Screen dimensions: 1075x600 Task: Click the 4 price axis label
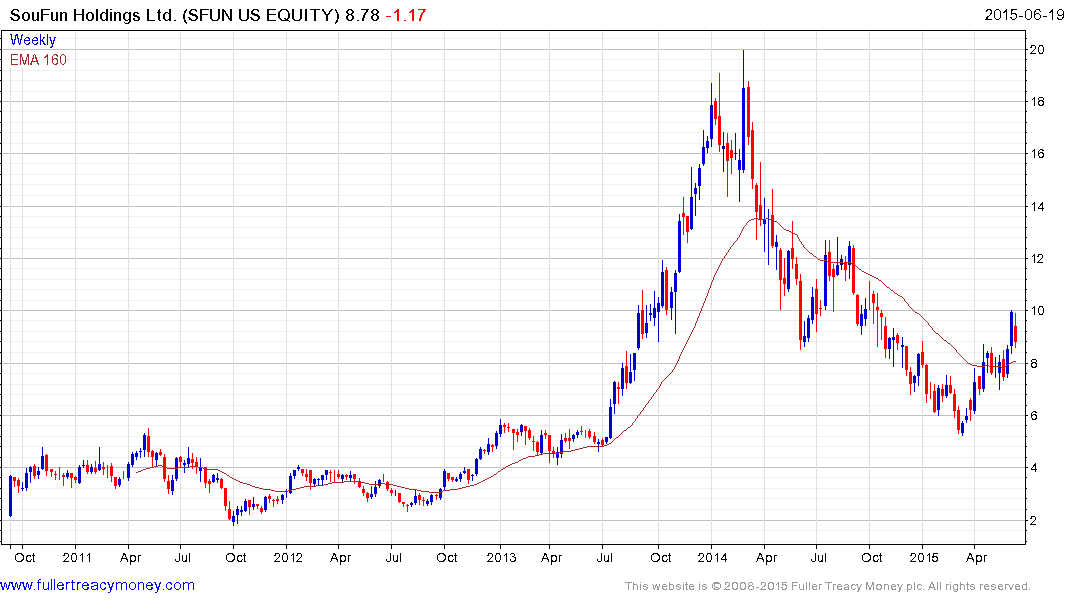(x=1034, y=468)
